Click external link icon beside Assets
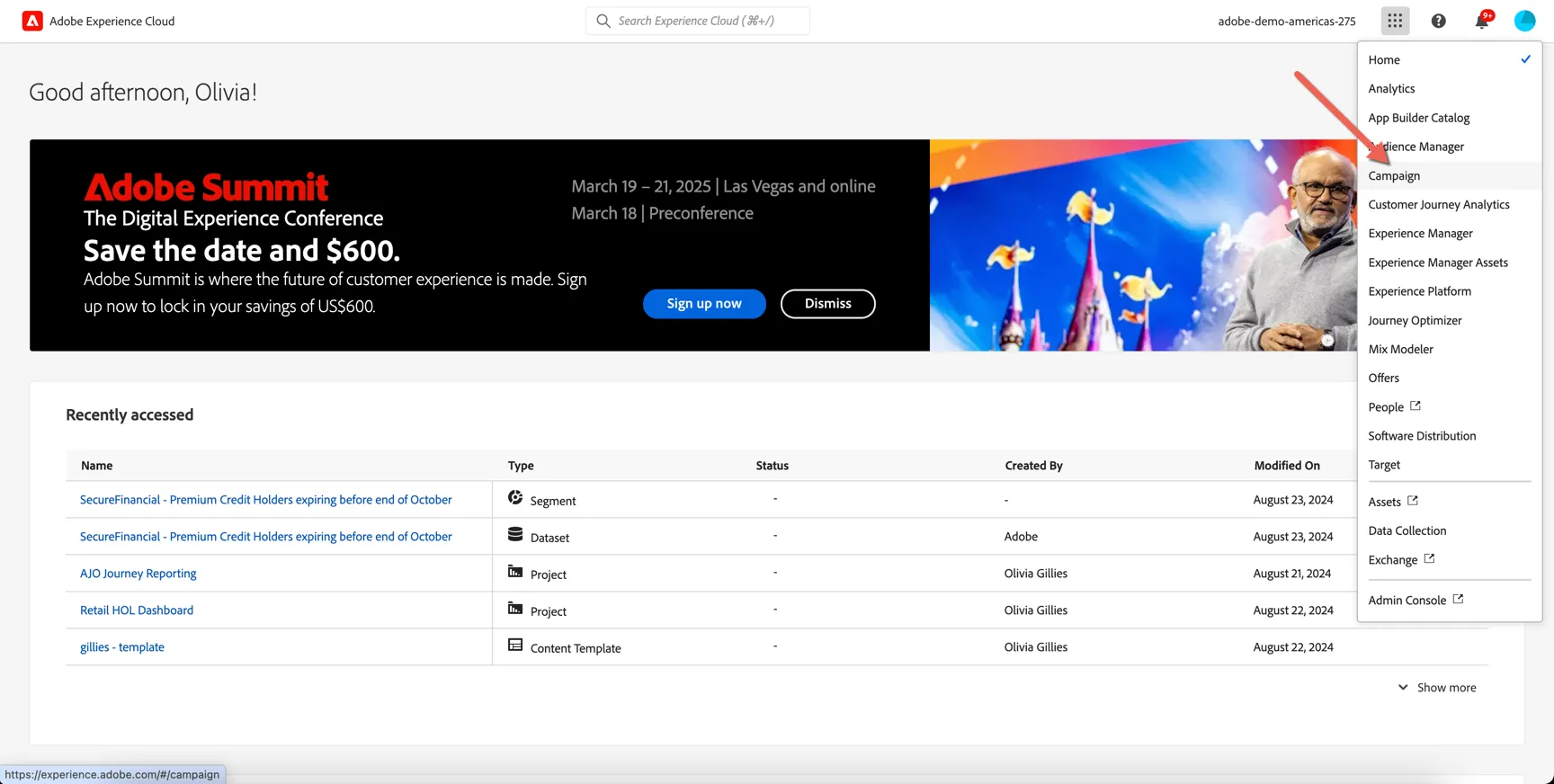Viewport: 1554px width, 784px height. coord(1413,501)
